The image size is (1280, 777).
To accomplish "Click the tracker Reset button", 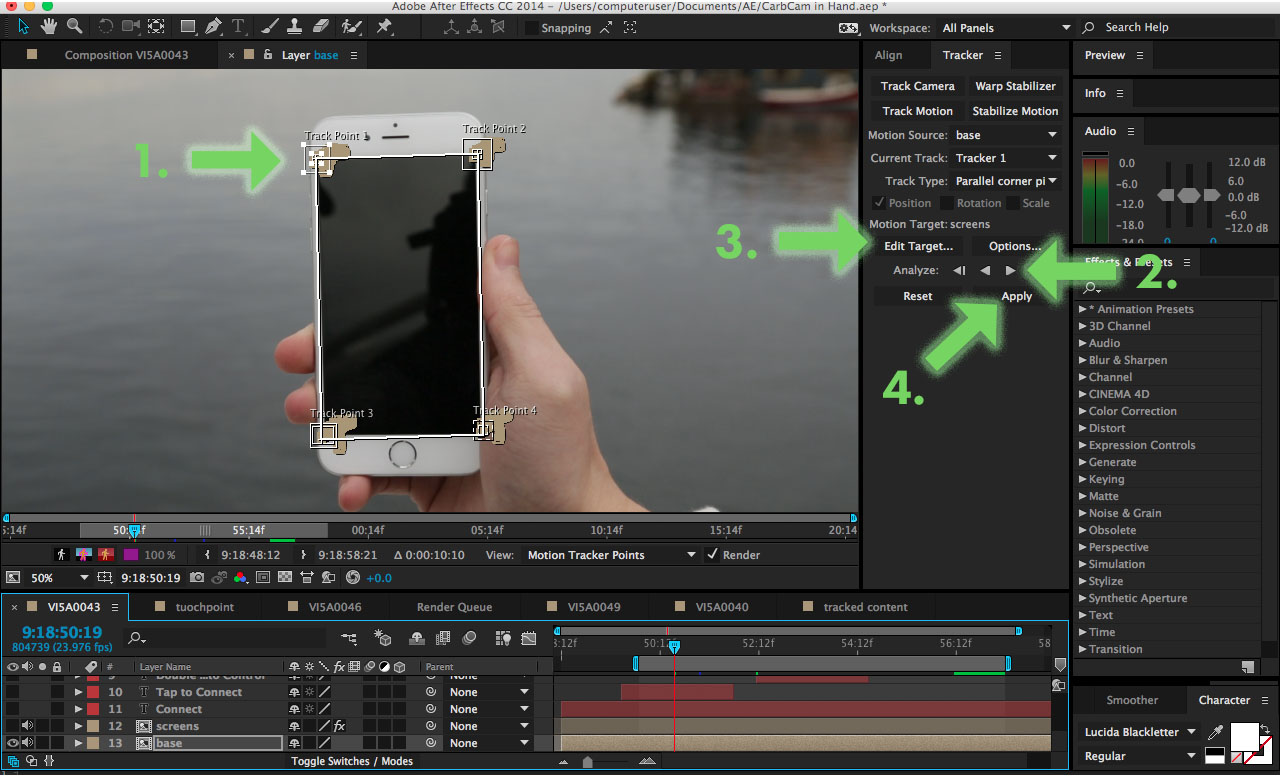I will [917, 296].
